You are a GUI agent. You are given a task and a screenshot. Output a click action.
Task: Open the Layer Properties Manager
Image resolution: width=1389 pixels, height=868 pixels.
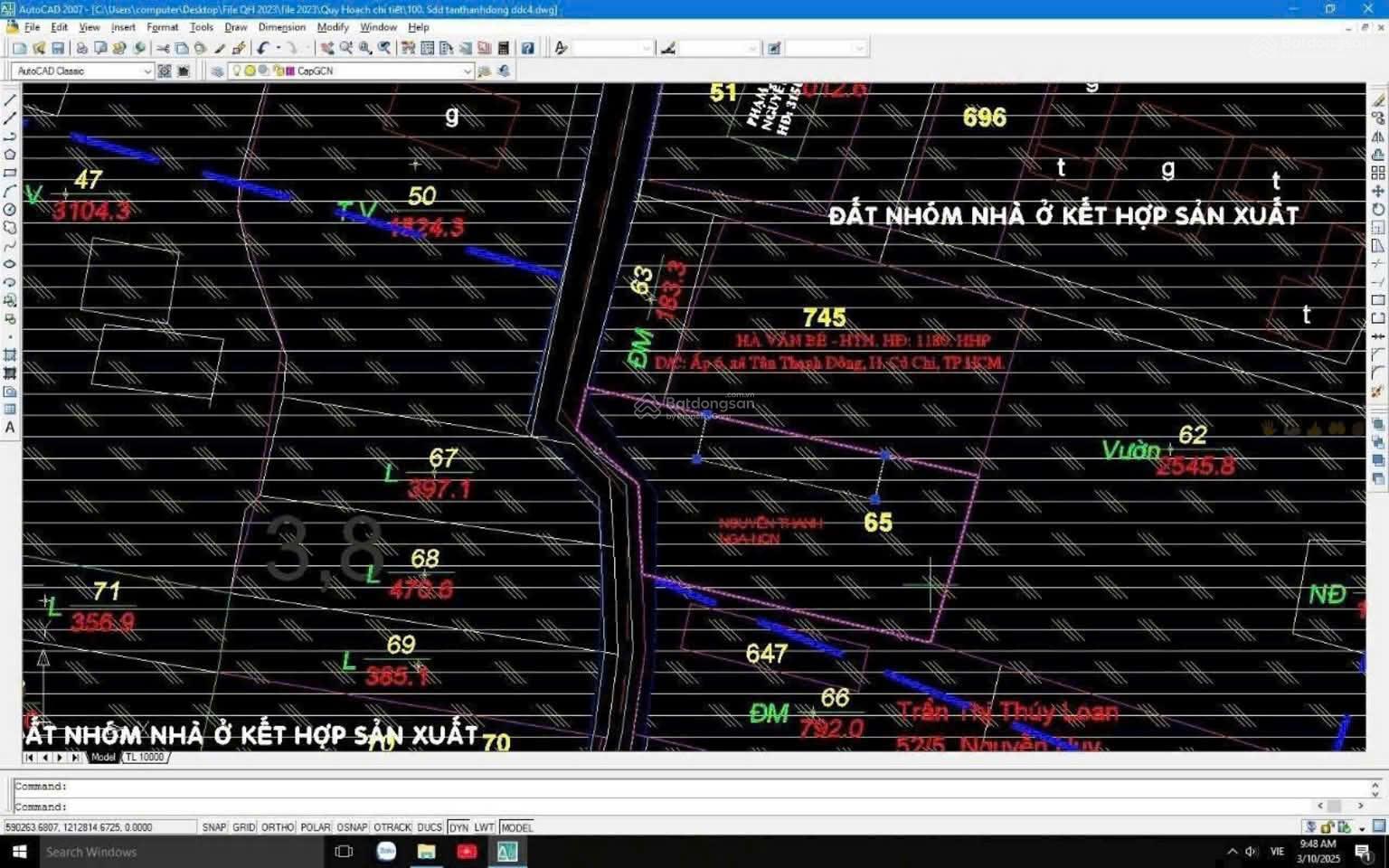coord(217,71)
